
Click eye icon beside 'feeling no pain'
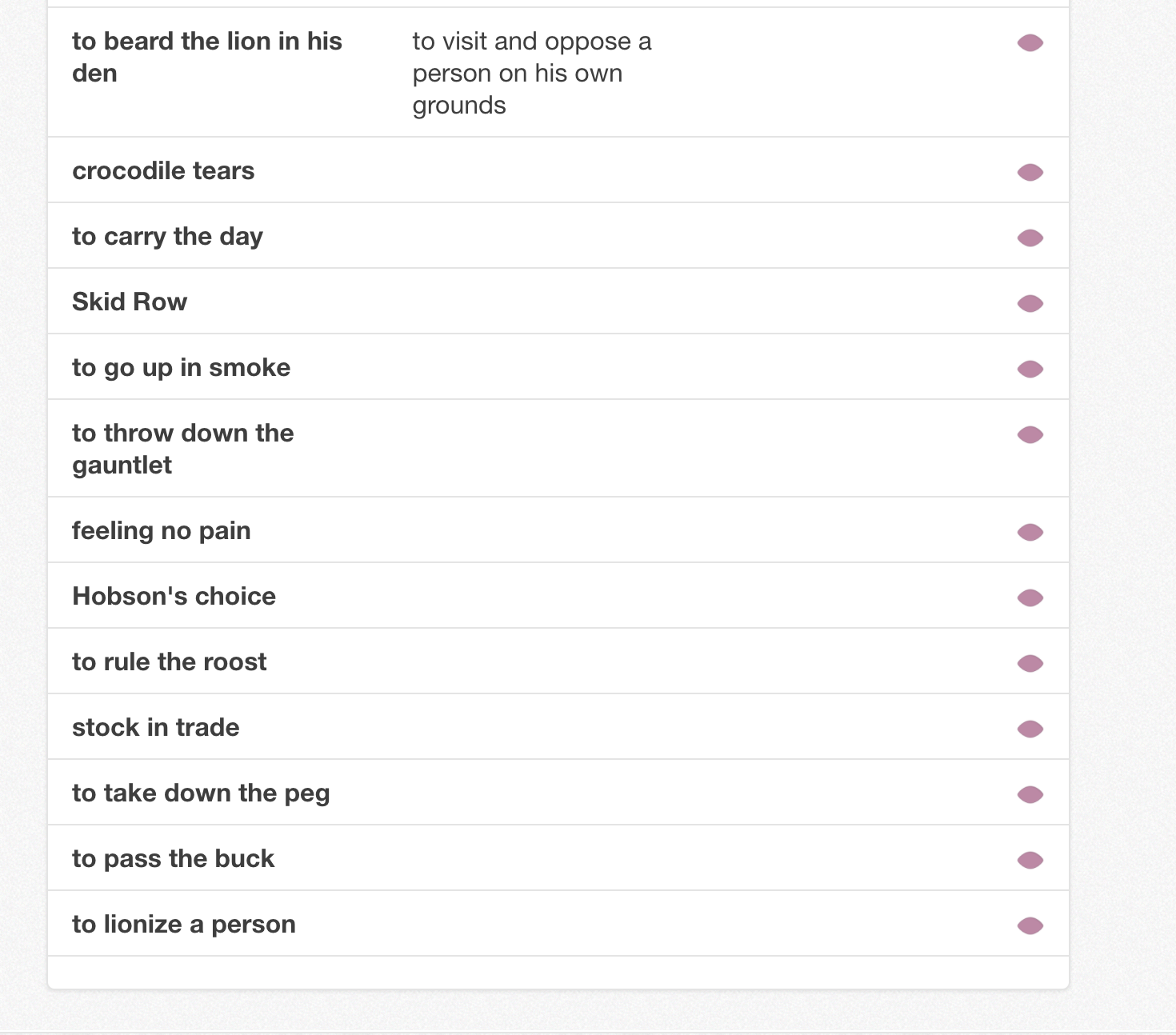tap(1030, 532)
